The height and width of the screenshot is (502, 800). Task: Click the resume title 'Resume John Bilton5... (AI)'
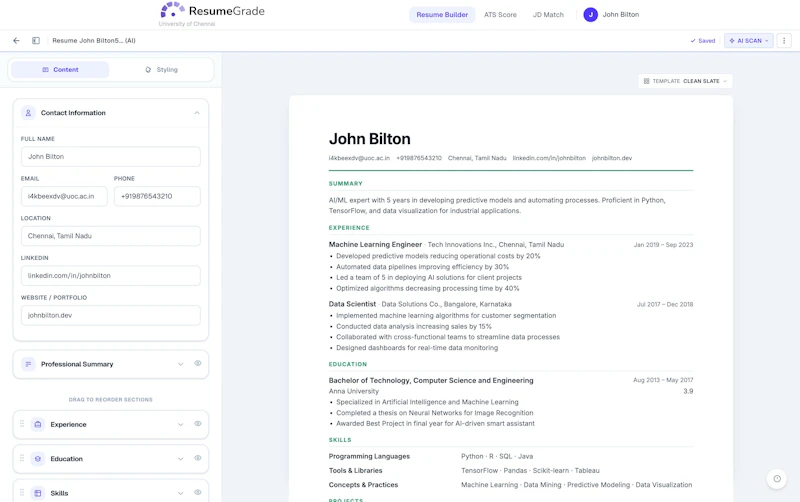pyautogui.click(x=94, y=40)
